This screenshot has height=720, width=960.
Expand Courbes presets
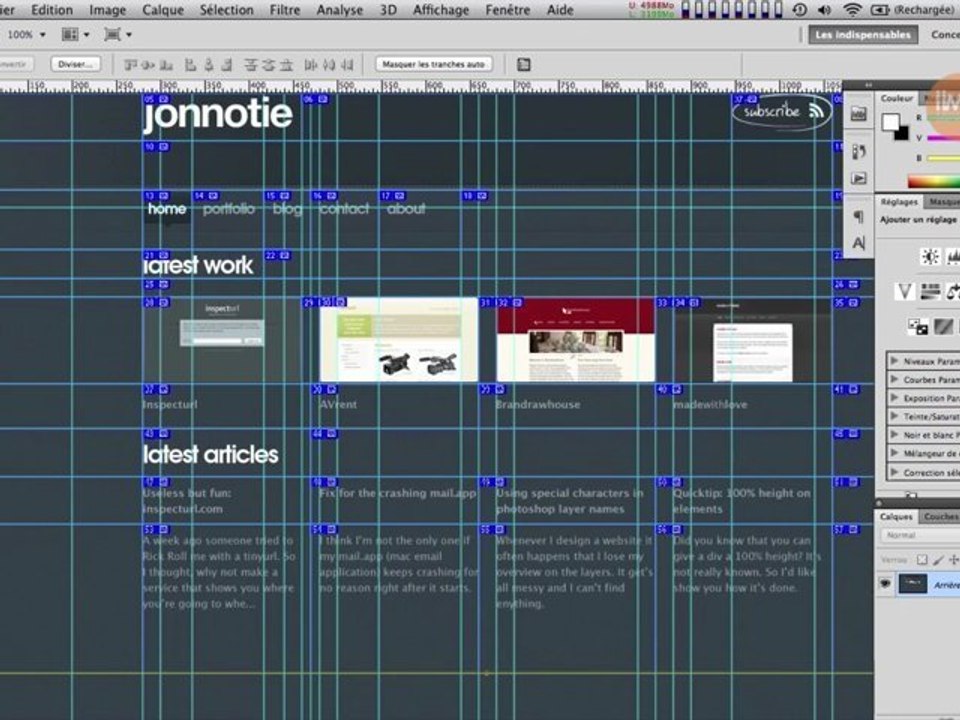[x=894, y=380]
